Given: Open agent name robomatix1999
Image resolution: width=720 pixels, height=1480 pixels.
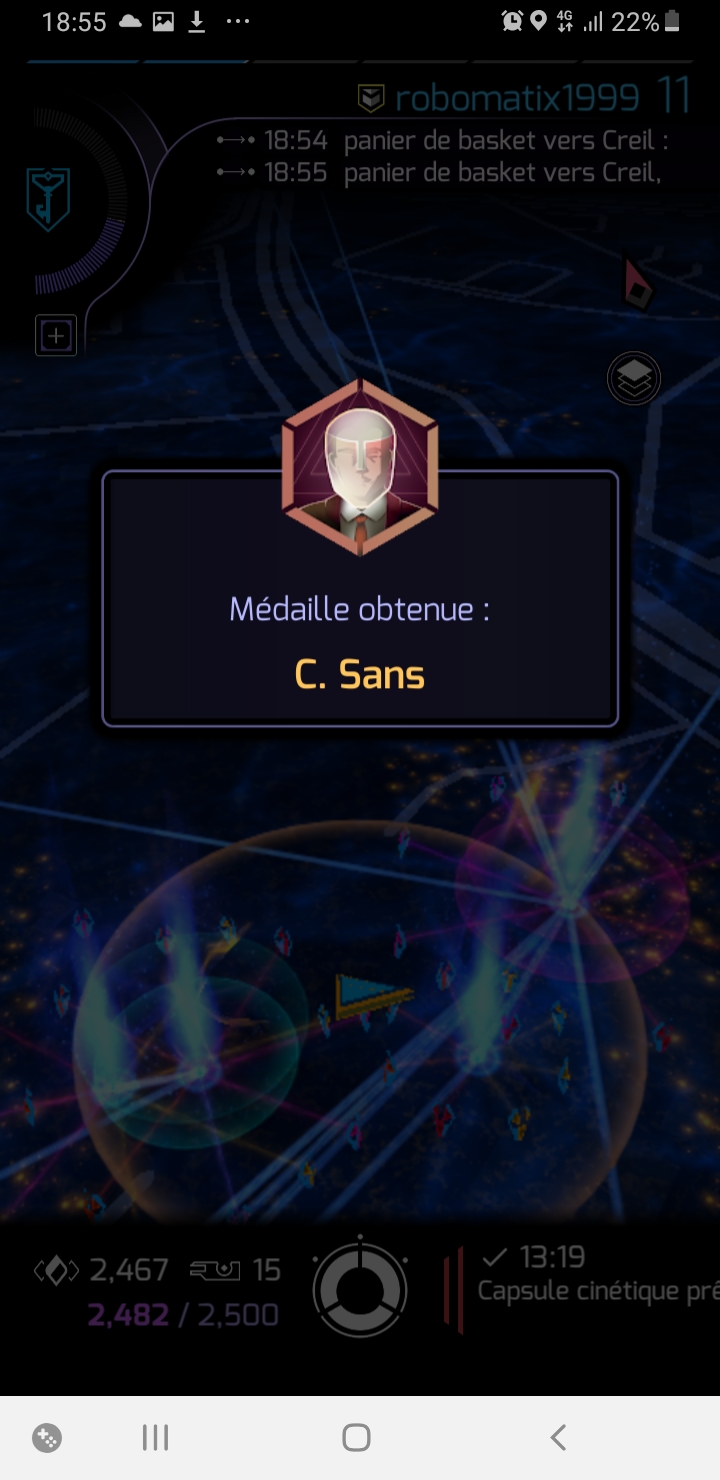Looking at the screenshot, I should pos(516,97).
